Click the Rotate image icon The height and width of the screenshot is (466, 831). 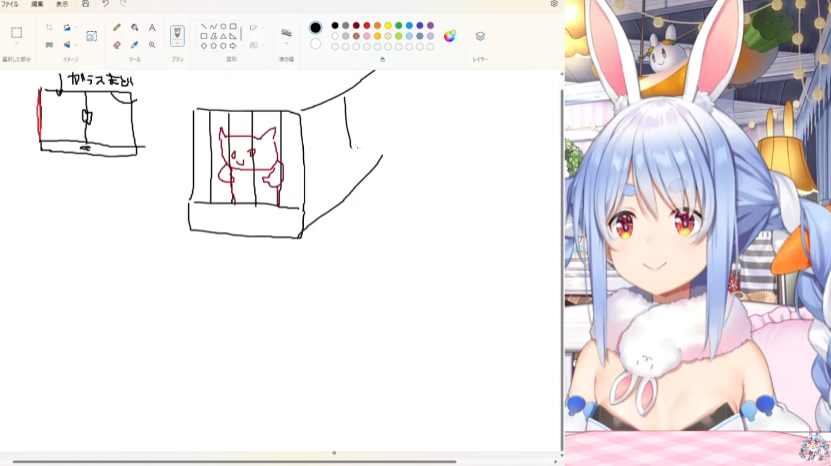pyautogui.click(x=67, y=28)
